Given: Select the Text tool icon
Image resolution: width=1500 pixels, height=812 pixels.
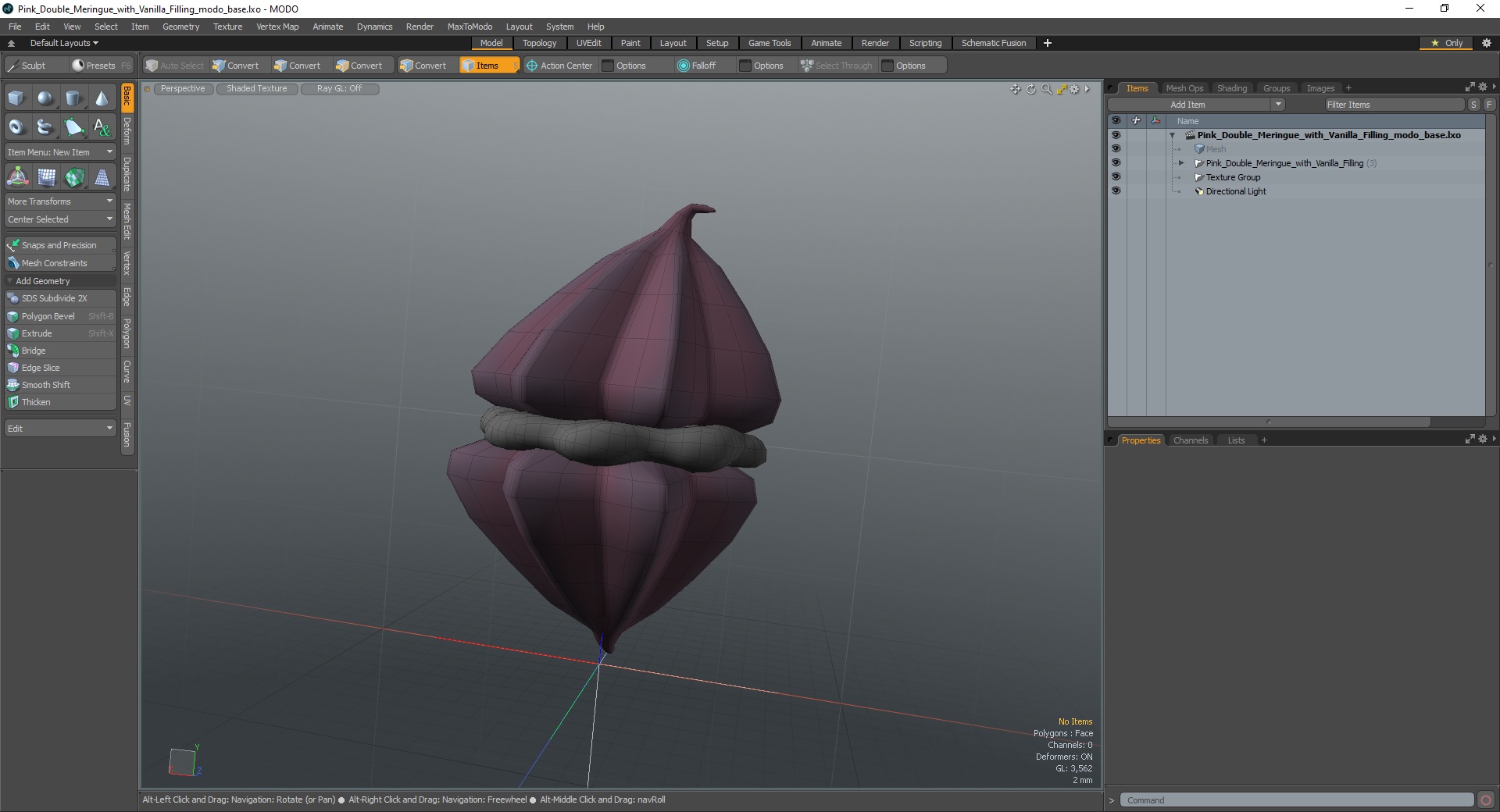Looking at the screenshot, I should 102,126.
